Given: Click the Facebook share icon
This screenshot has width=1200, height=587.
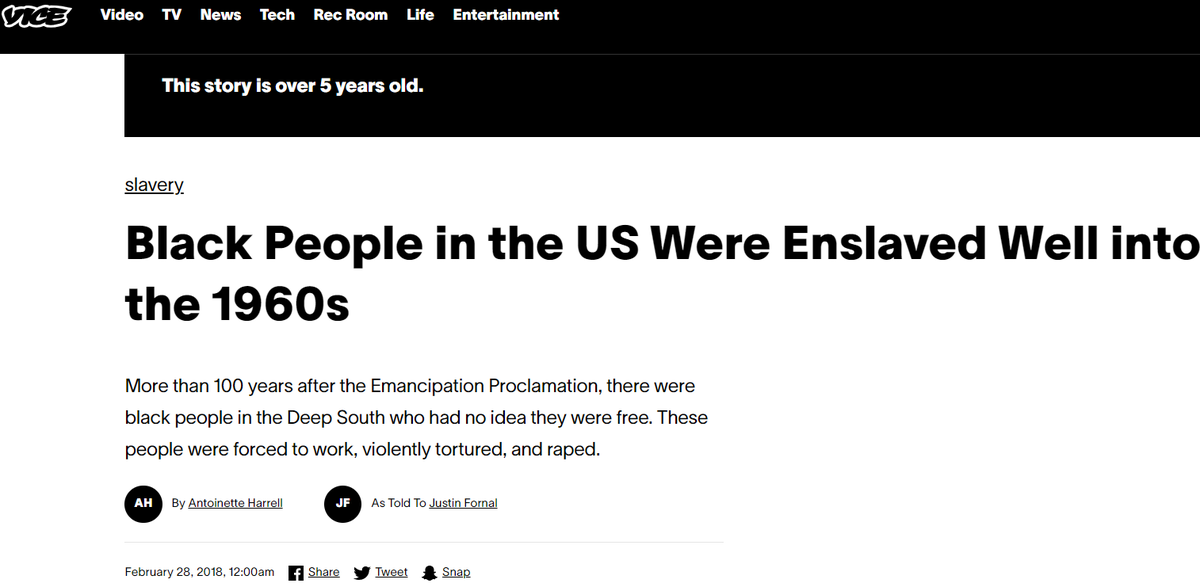Looking at the screenshot, I should tap(296, 573).
